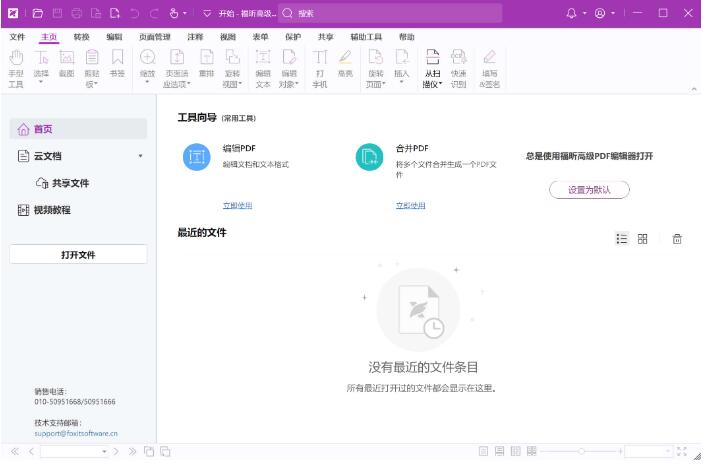This screenshot has width=703, height=464.
Task: Open the dropdown arrow next to the bell
Action: (584, 13)
